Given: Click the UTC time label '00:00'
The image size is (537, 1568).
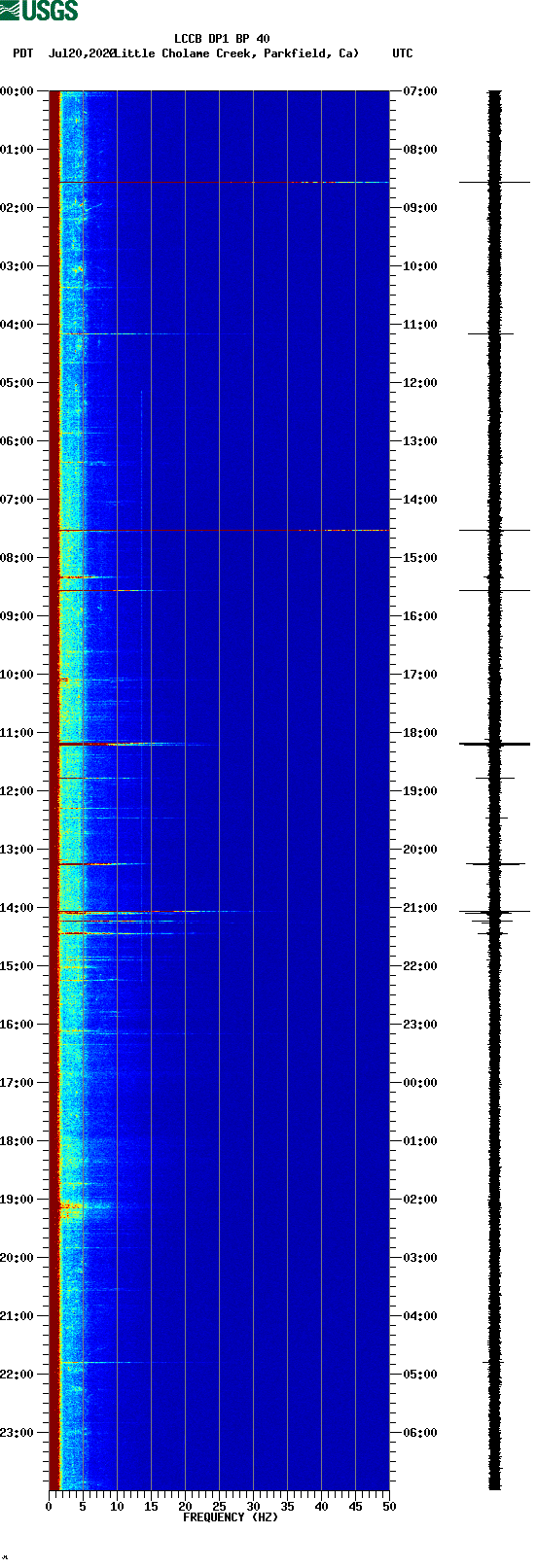Looking at the screenshot, I should 420,1083.
